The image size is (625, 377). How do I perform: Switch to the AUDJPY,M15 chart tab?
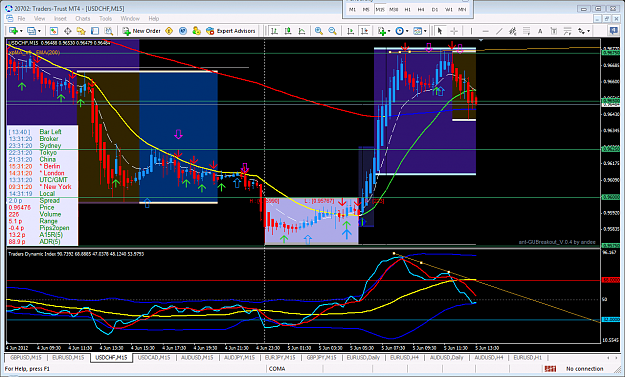[239, 357]
